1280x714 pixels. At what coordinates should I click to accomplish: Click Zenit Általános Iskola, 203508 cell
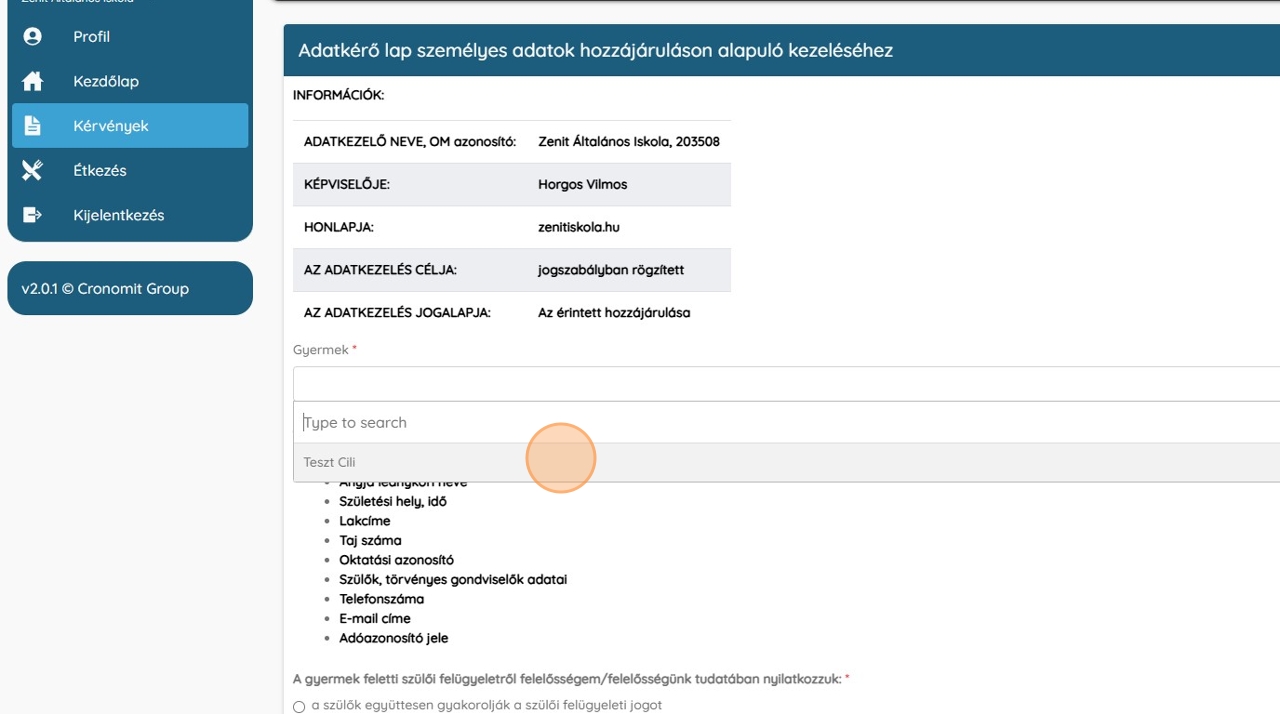tap(629, 141)
